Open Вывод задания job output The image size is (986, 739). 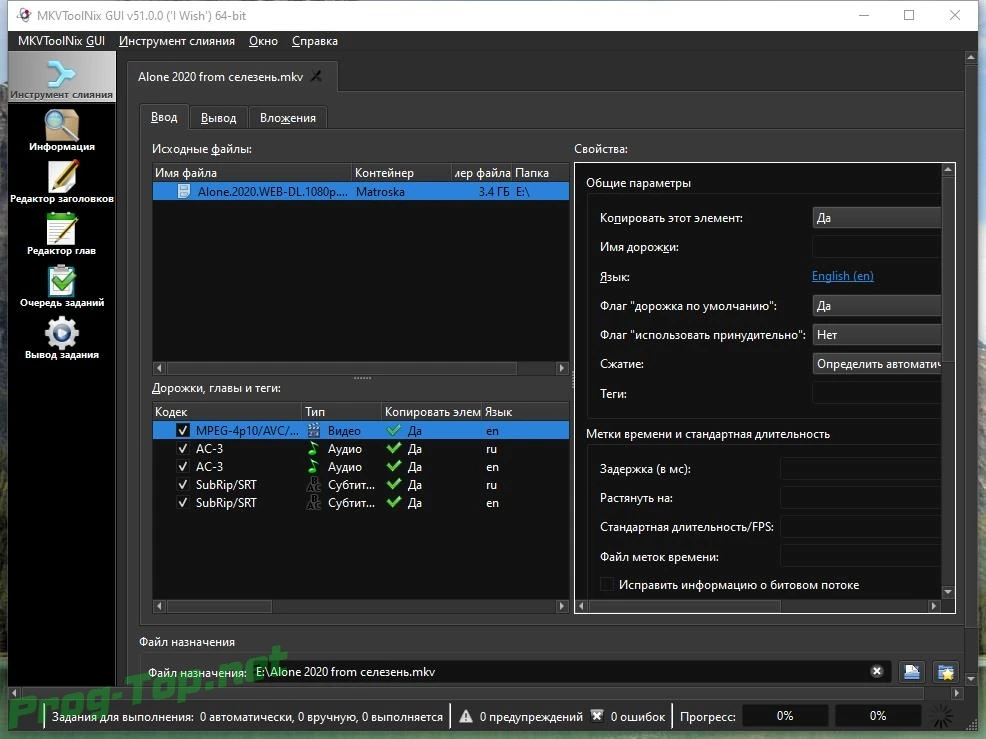tap(62, 338)
